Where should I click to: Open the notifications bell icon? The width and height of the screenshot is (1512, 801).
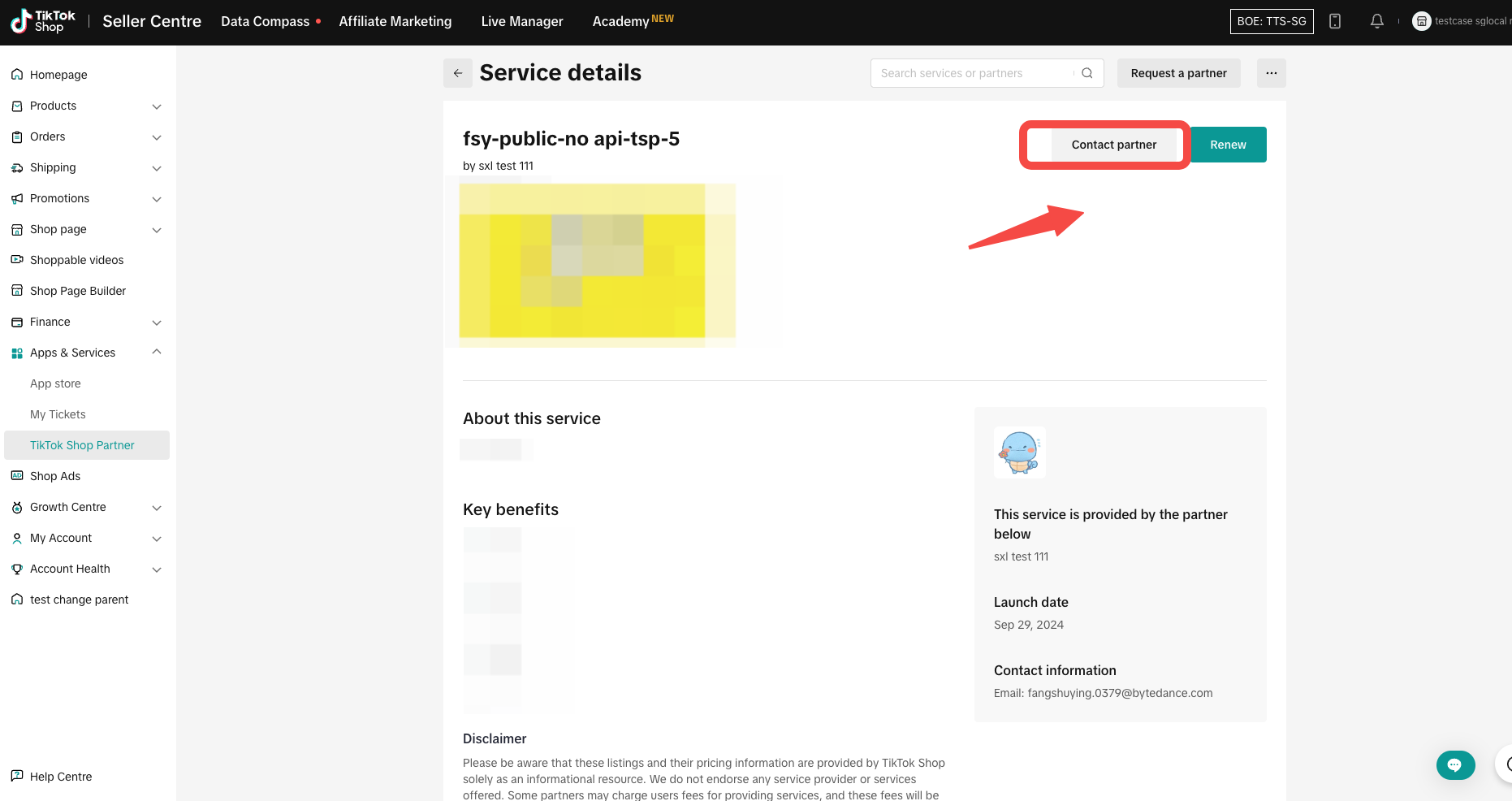[x=1376, y=22]
